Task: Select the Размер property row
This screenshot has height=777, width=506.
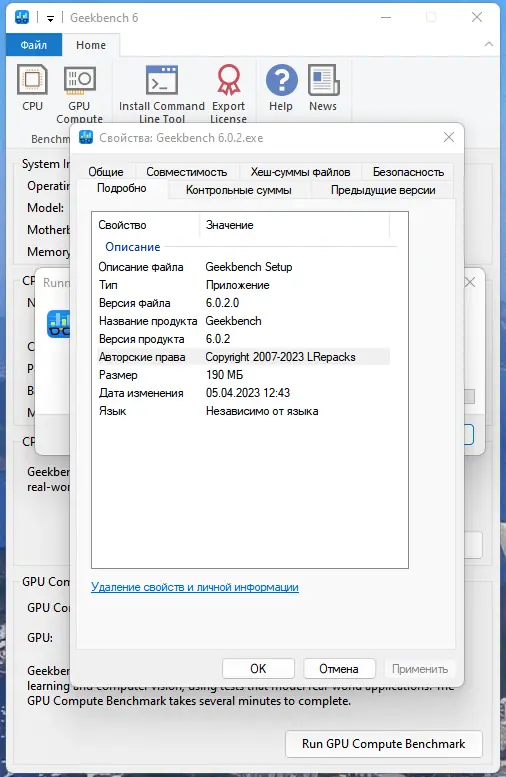Action: 243,375
